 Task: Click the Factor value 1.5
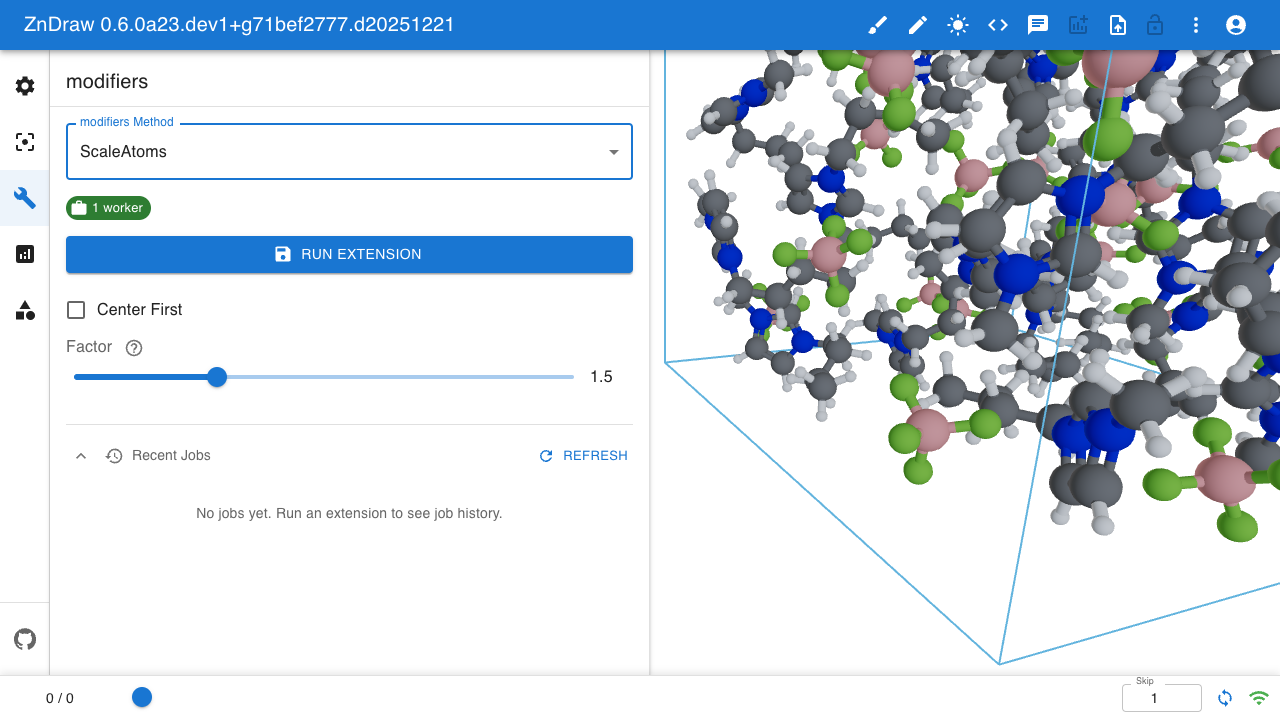pyautogui.click(x=601, y=377)
